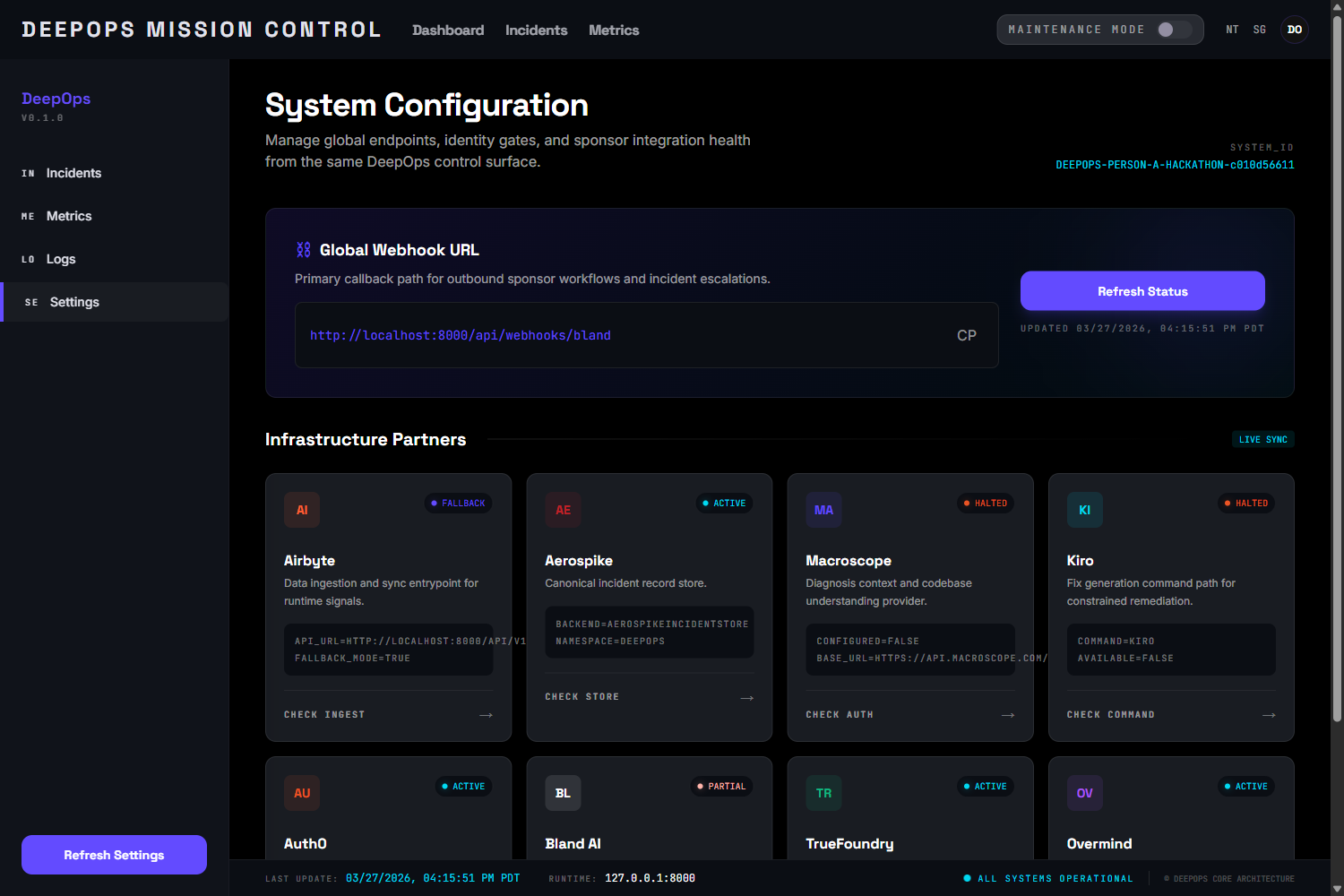
Task: Click the Airbyte config code block
Action: pos(388,650)
